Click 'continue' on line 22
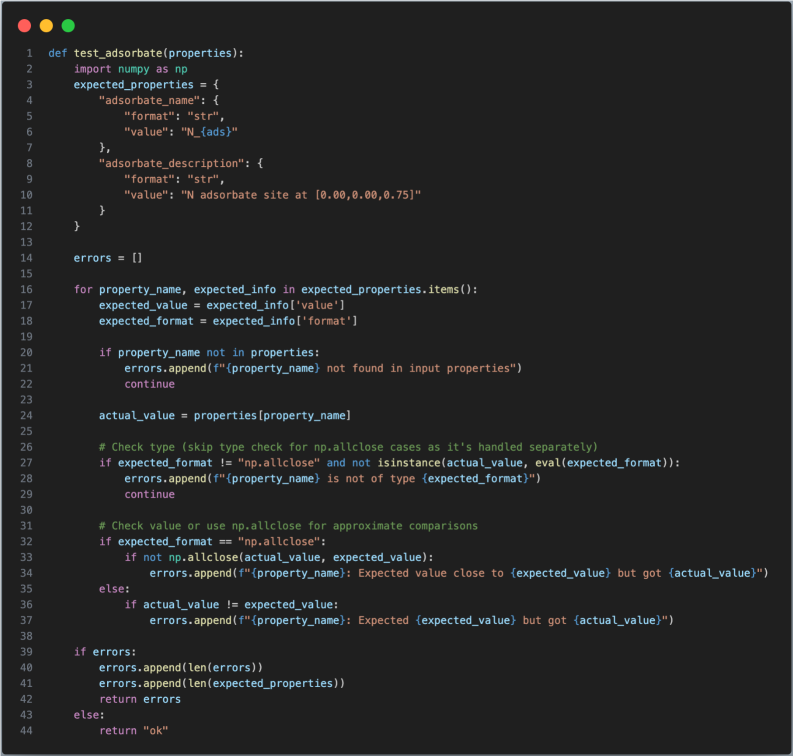Viewport: 793px width, 756px height. [150, 384]
